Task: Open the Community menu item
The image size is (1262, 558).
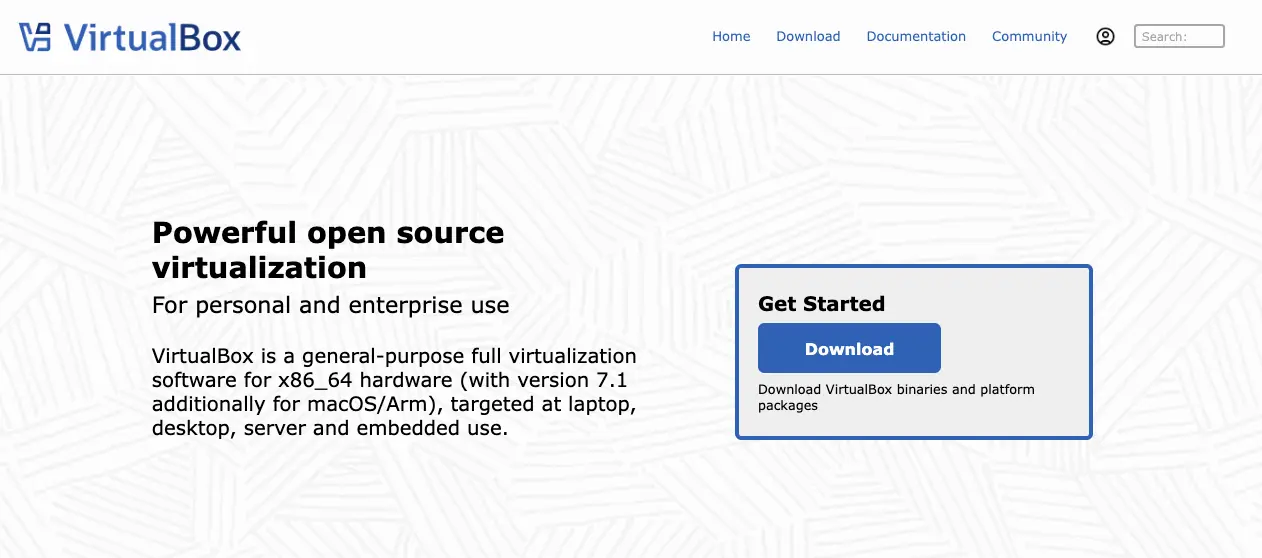Action: (1029, 36)
